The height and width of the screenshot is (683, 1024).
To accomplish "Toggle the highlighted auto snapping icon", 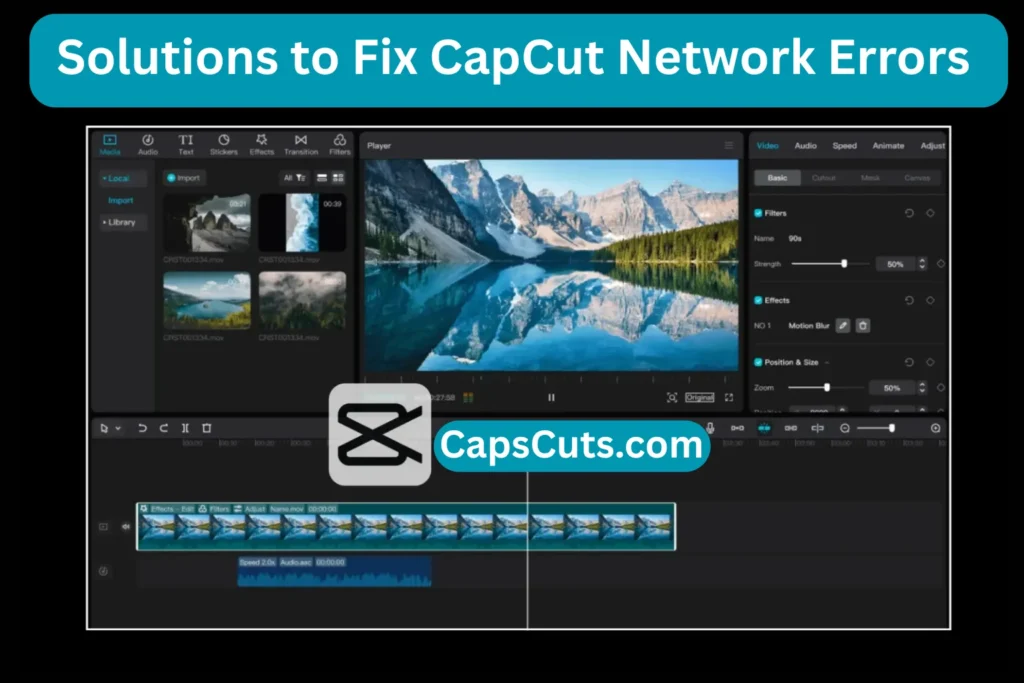I will (764, 428).
